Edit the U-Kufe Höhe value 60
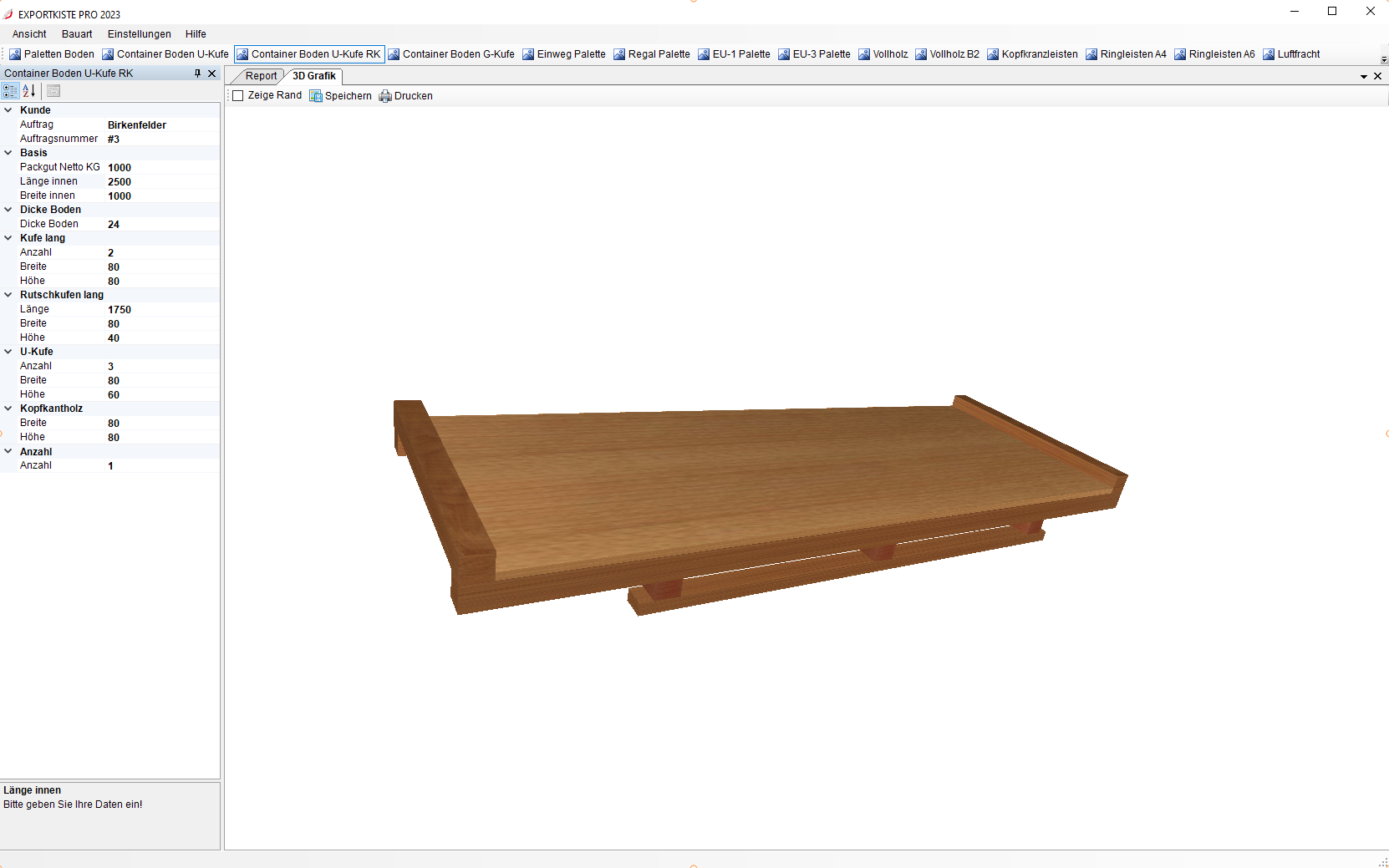The image size is (1389, 868). (x=162, y=395)
